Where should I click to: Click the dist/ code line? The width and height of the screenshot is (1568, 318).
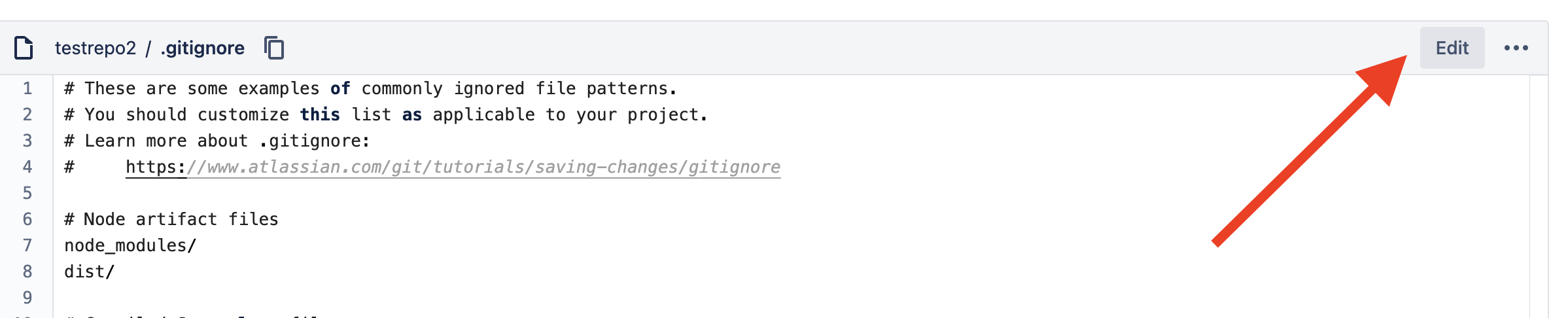(x=90, y=272)
